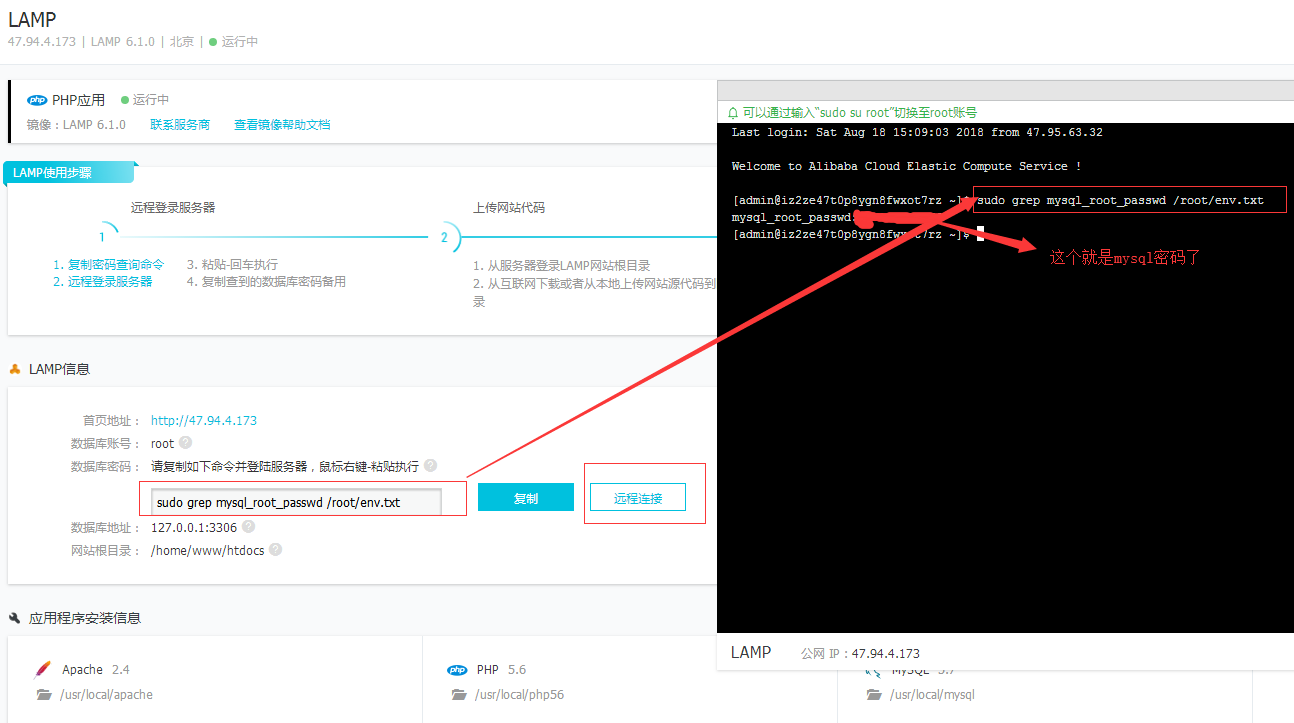Open homepage link http://47.94.4.173
The height and width of the screenshot is (723, 1294).
[x=204, y=420]
